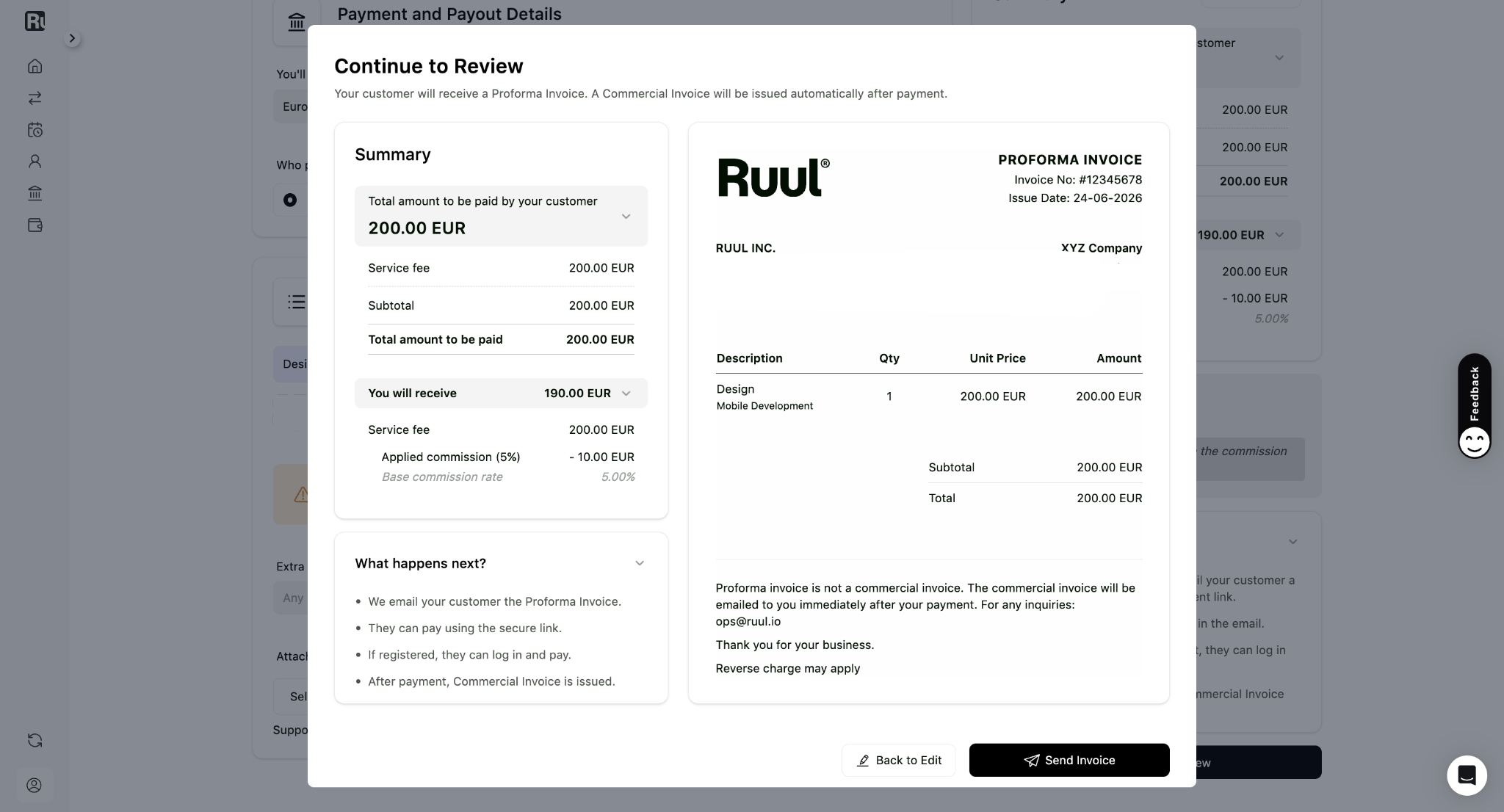Open the calendar clock icon in the sidebar
This screenshot has height=812, width=1504.
(35, 130)
